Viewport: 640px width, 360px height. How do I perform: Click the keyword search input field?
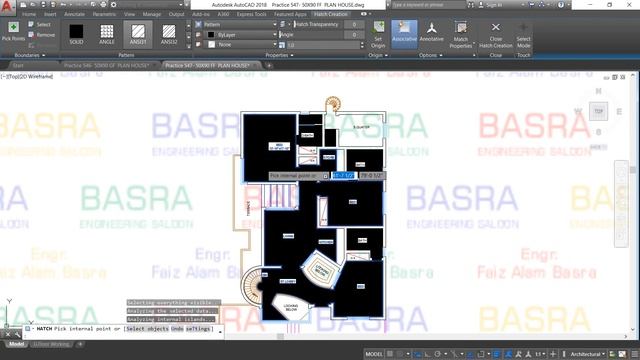pos(429,5)
